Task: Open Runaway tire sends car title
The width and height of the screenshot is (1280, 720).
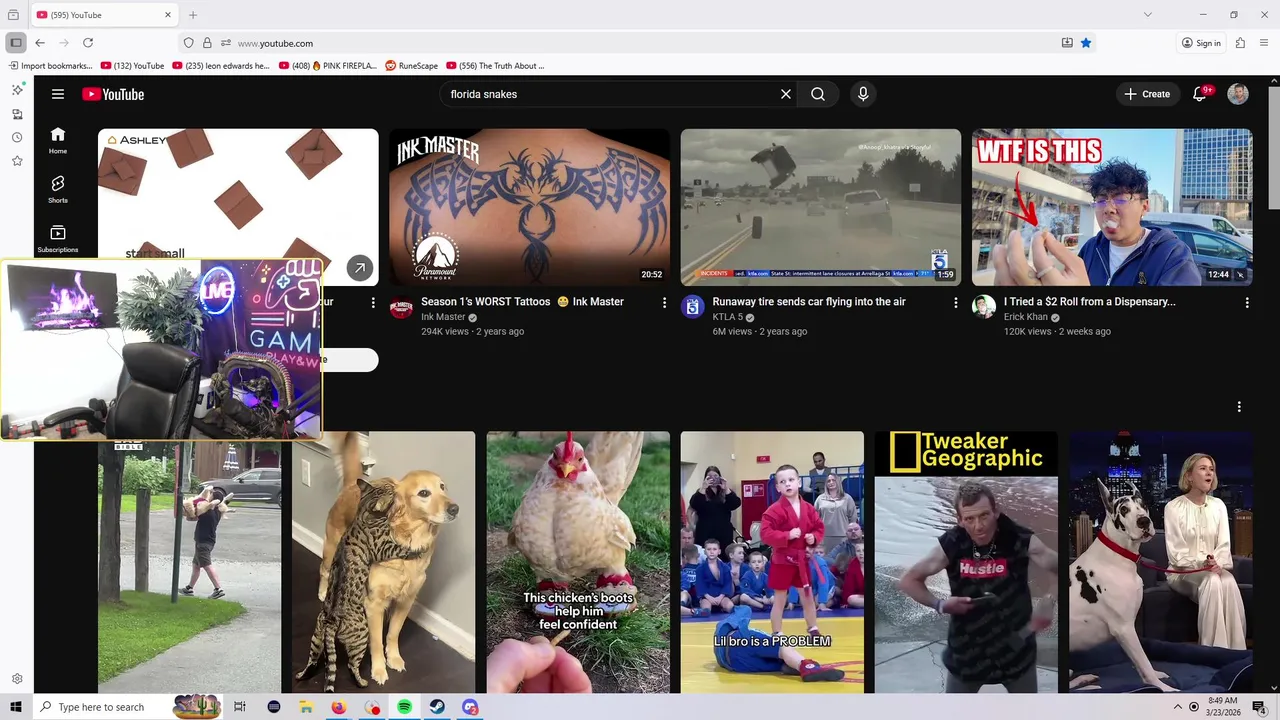Action: coord(809,302)
